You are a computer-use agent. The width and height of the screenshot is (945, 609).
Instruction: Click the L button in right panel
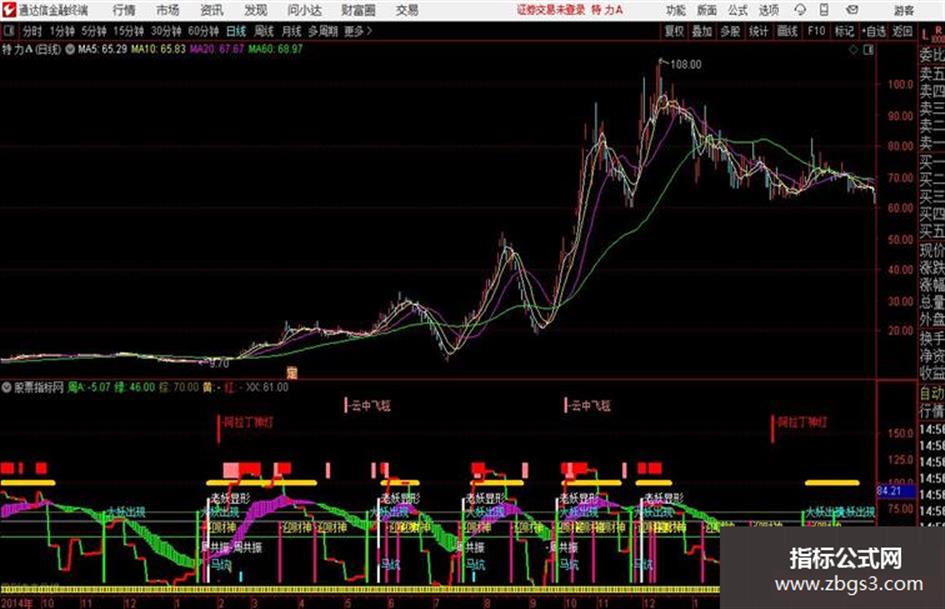925,35
